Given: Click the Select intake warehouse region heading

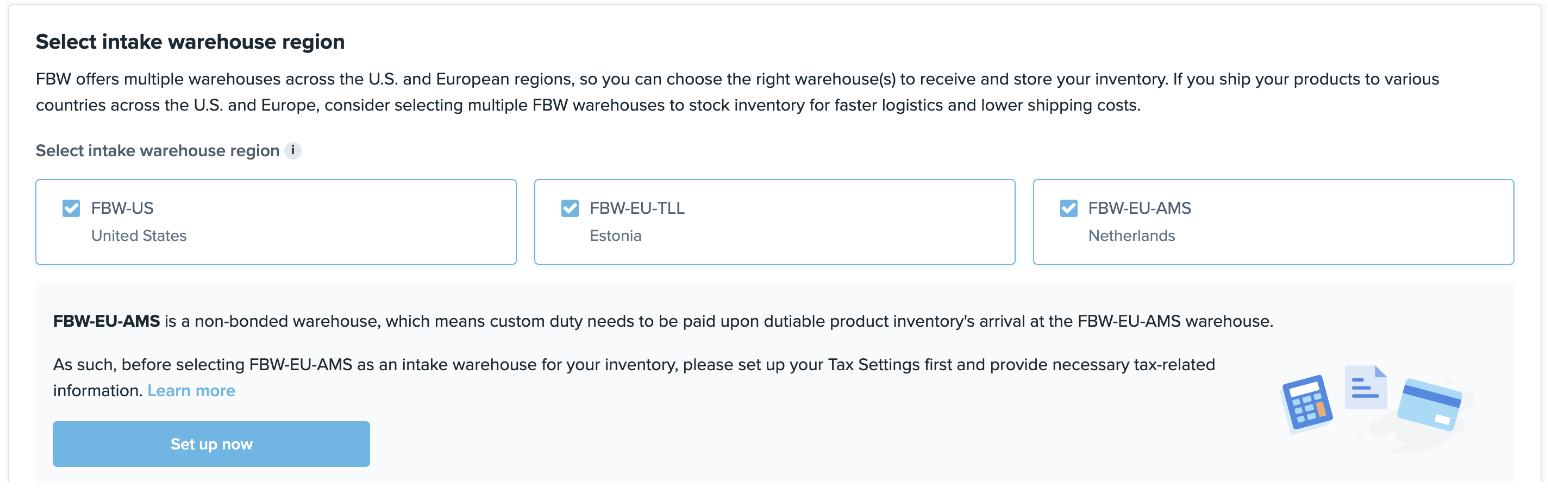Looking at the screenshot, I should click(x=190, y=42).
